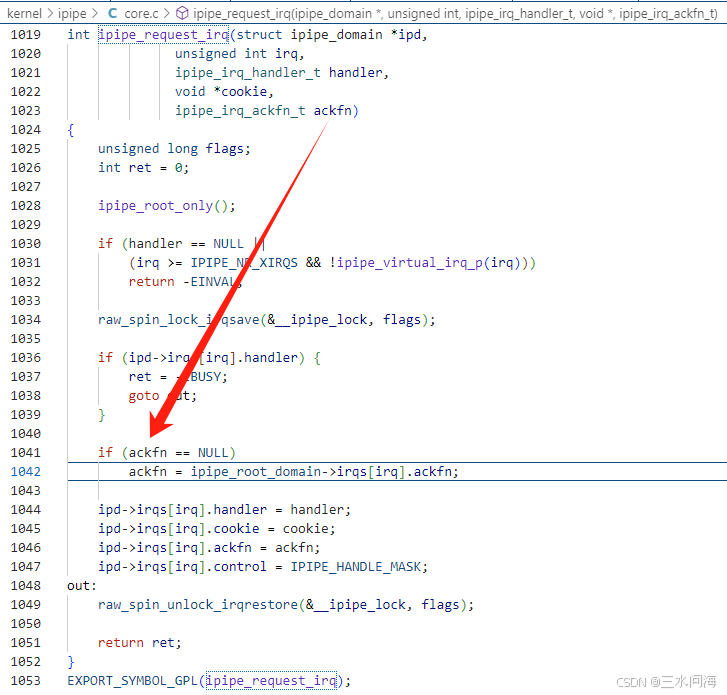Click 'unsigned long flags;' declaration
727x695 pixels.
[174, 149]
